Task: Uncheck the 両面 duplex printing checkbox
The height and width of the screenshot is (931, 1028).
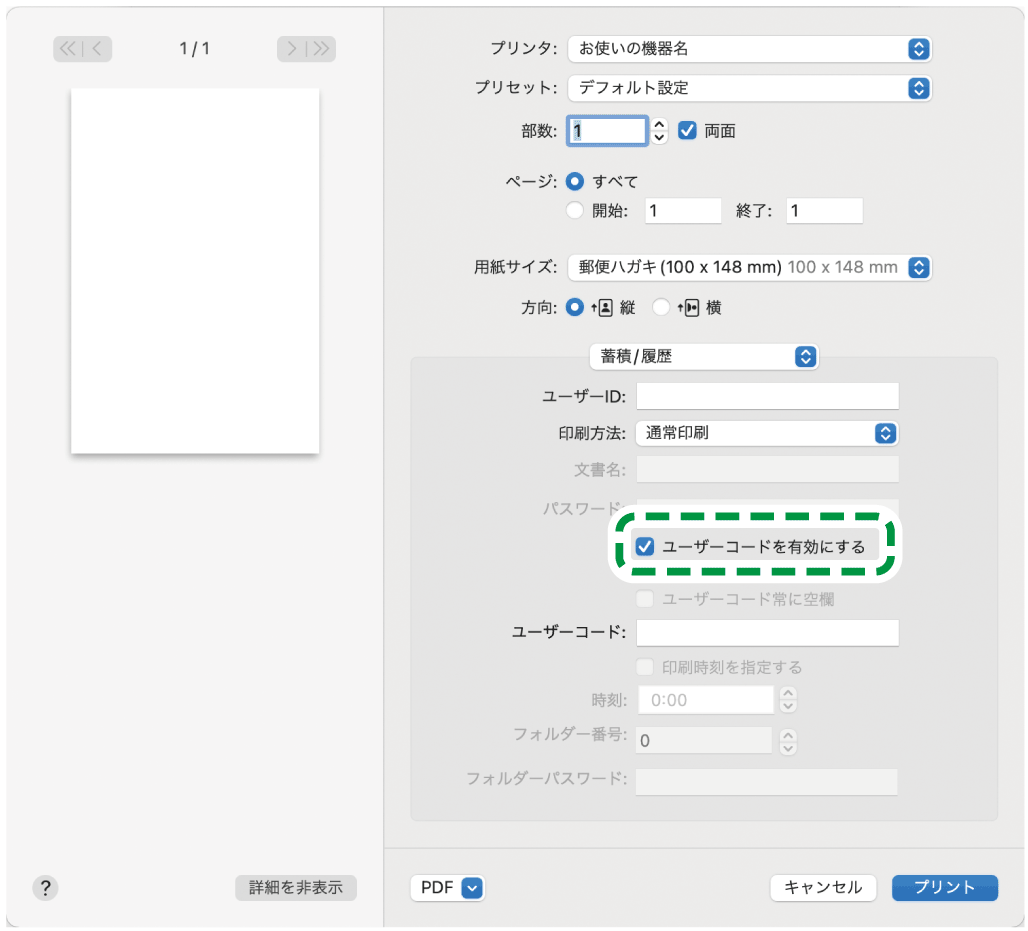Action: (687, 130)
